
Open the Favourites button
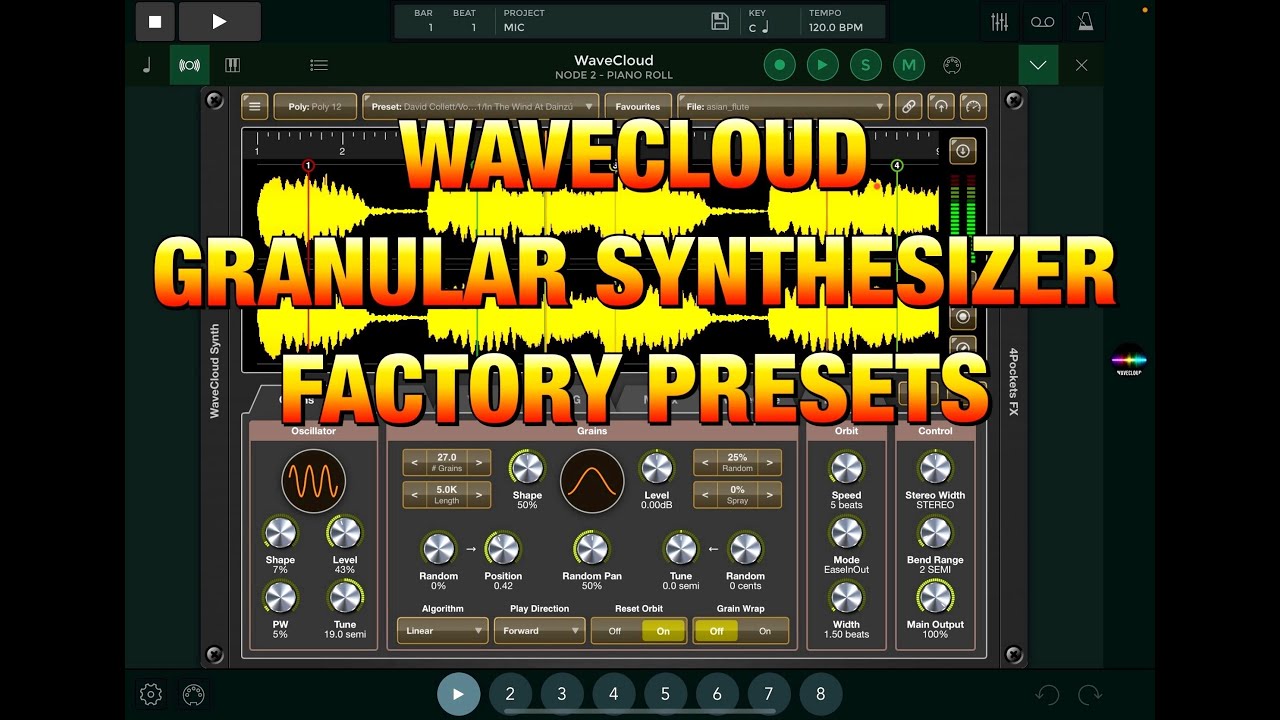point(637,106)
